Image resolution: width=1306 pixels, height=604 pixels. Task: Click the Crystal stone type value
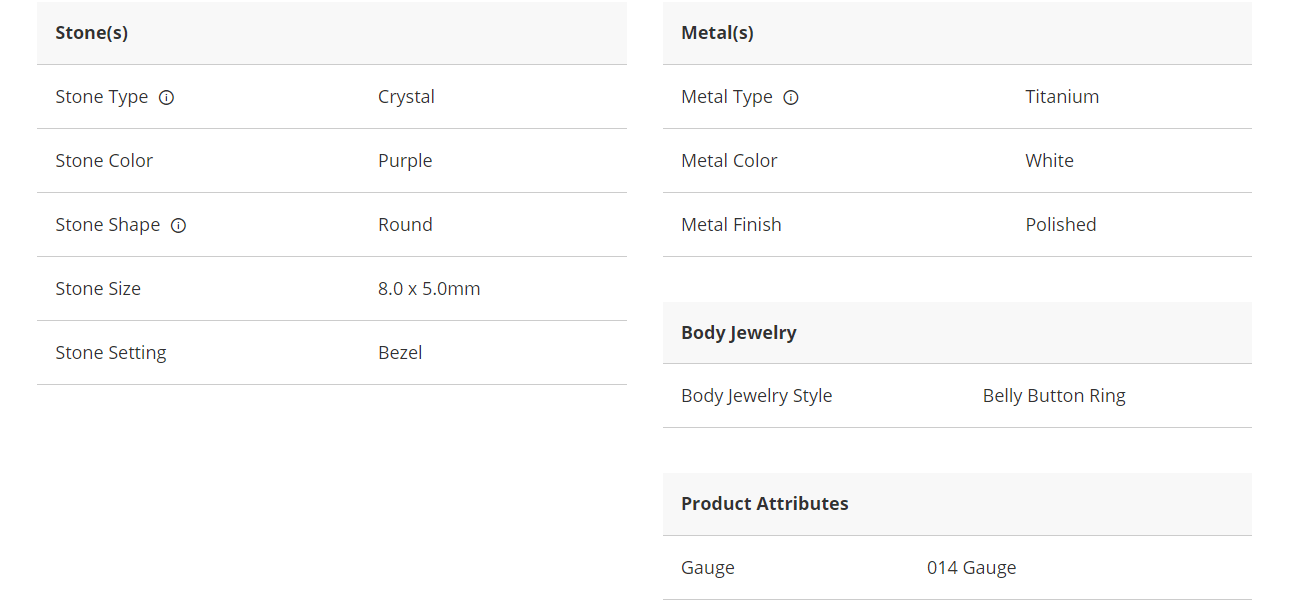click(x=406, y=97)
